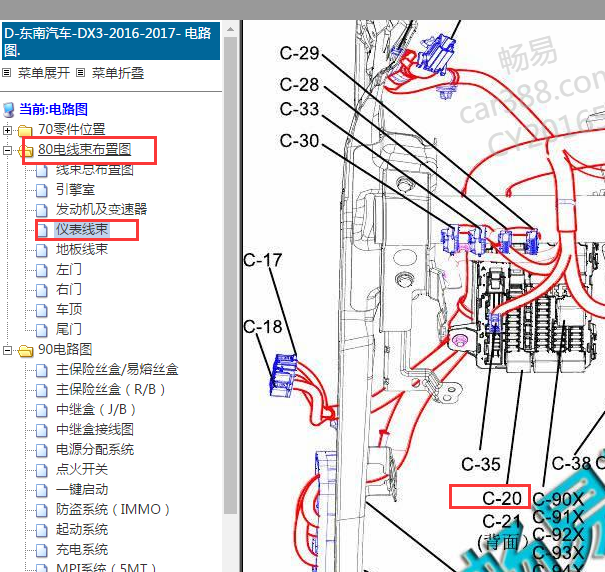Click the page icon beside 充电系统
Screen dimensions: 605x572
[42, 550]
